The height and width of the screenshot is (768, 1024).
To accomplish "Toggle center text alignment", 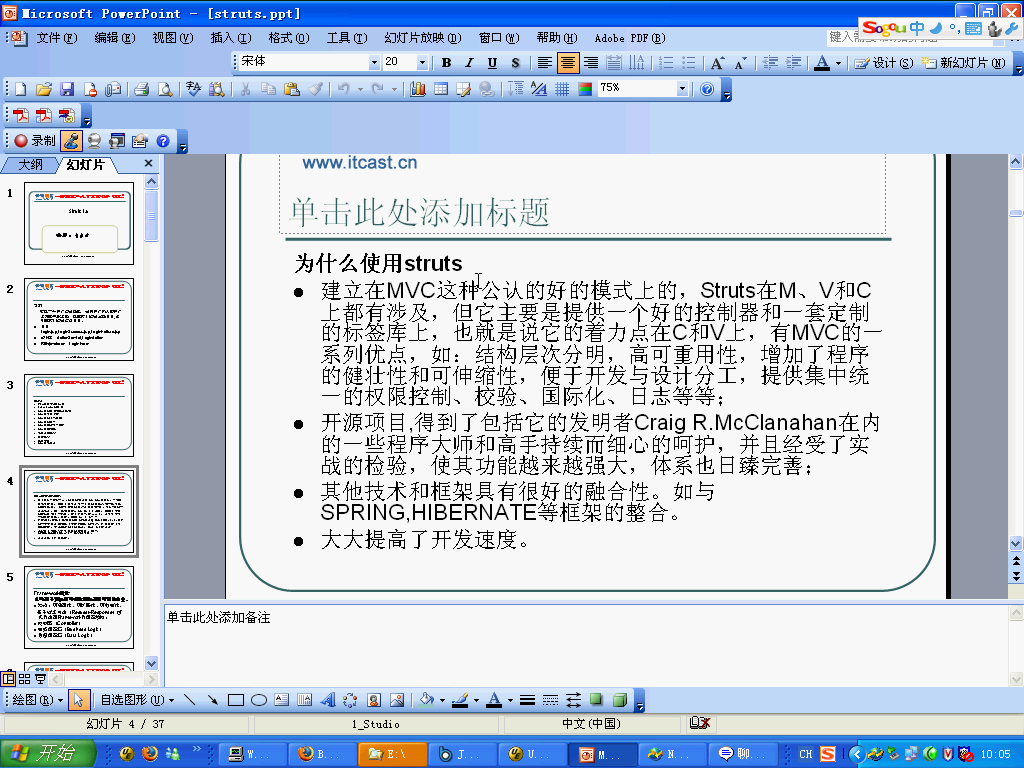I will coord(568,63).
